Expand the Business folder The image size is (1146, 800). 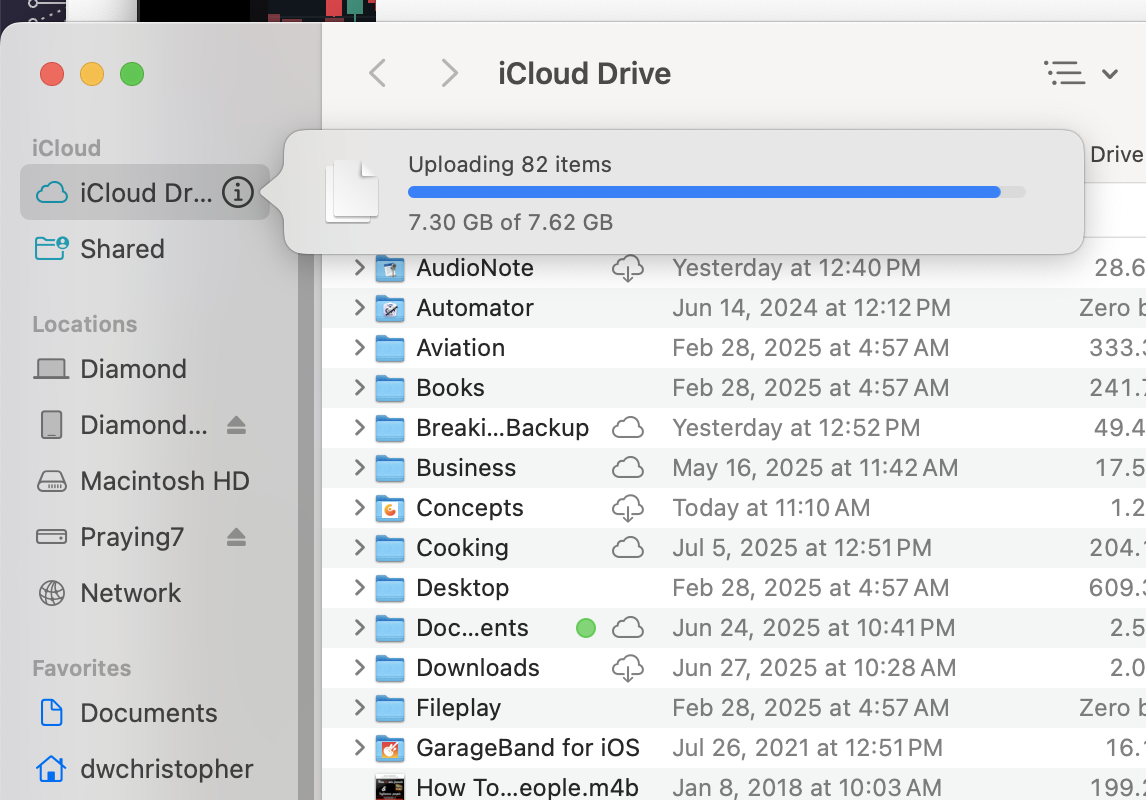coord(359,468)
